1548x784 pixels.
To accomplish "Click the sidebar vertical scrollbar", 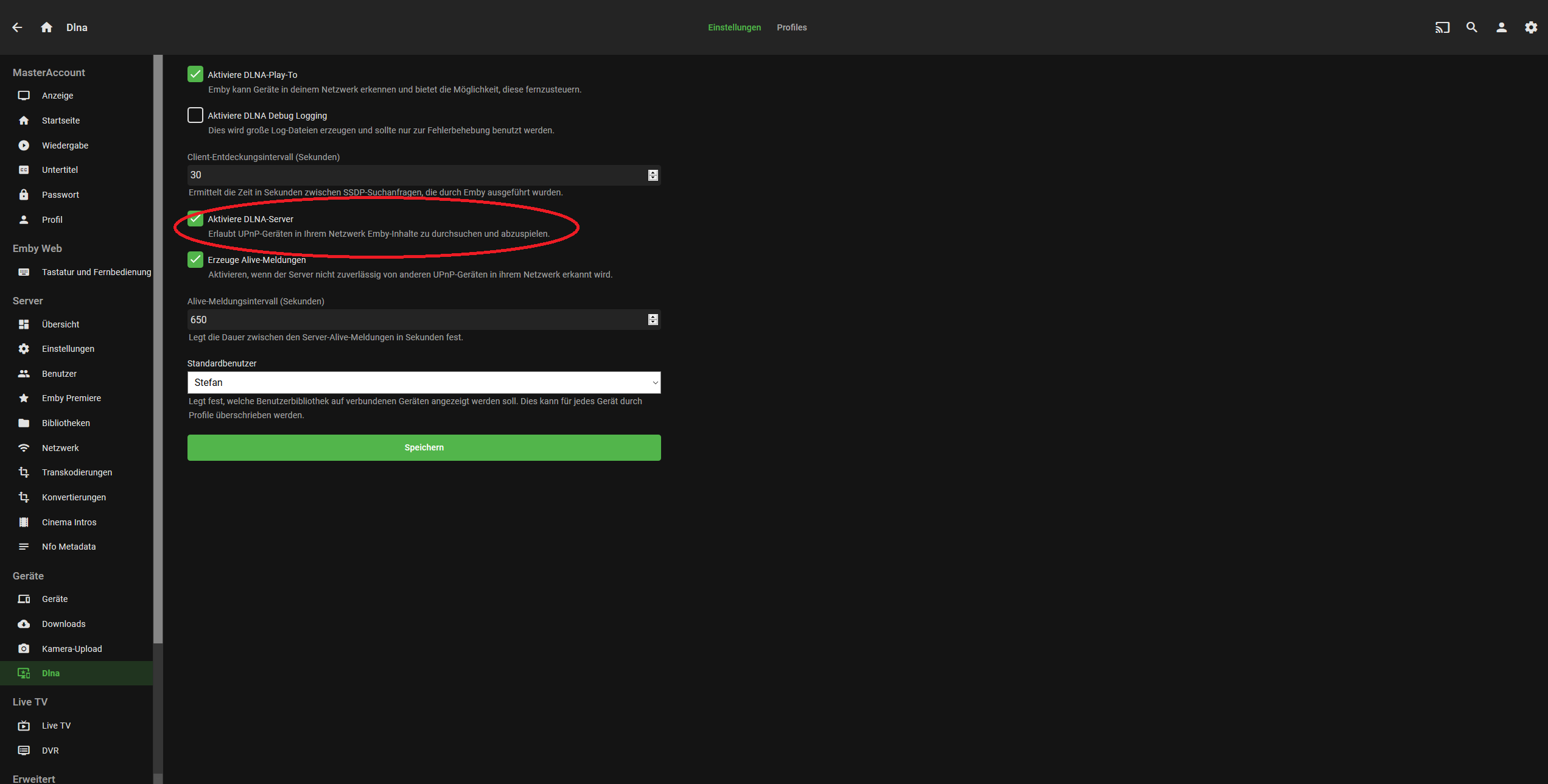I will tap(158, 349).
